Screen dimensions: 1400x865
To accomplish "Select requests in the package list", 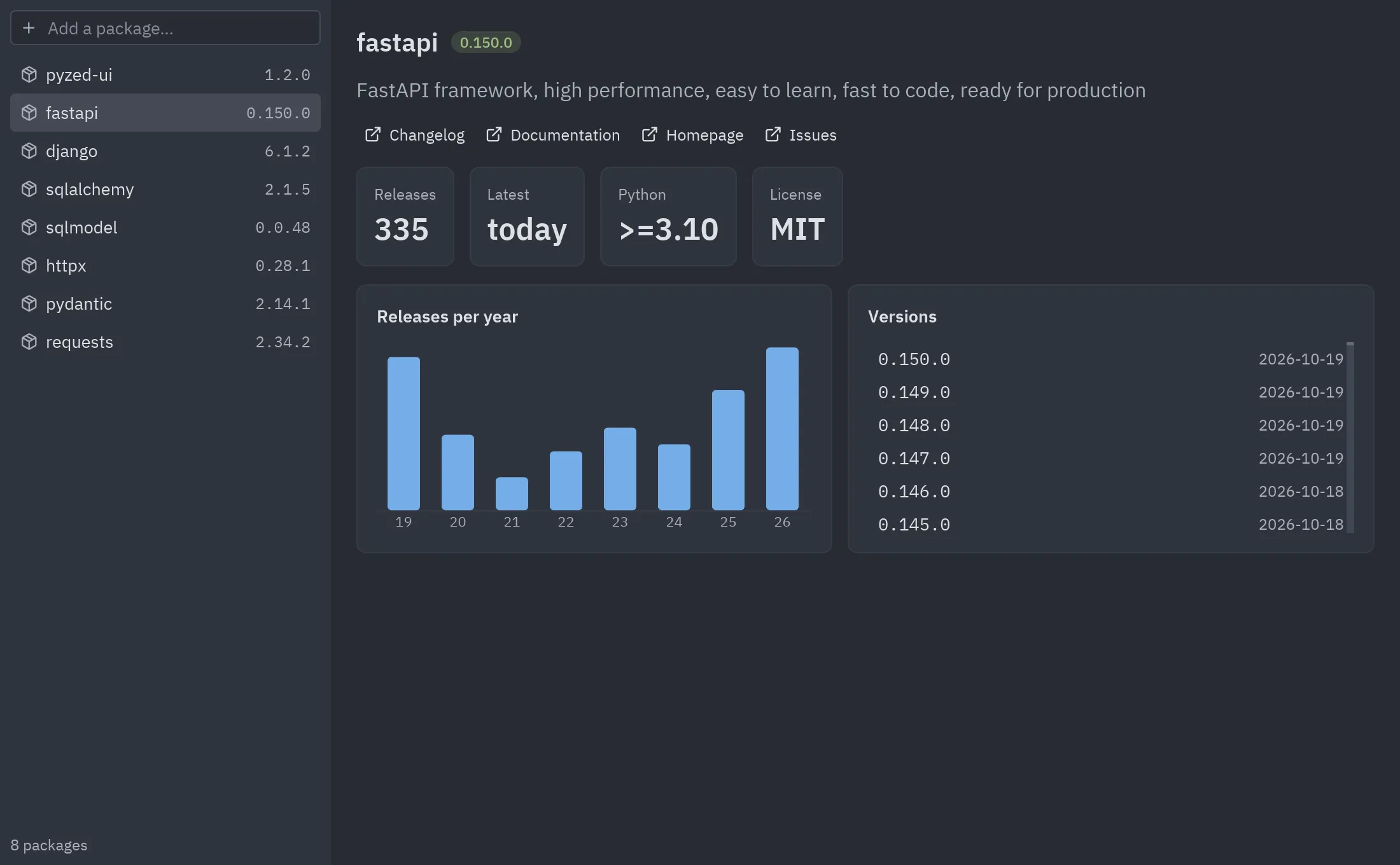I will point(165,342).
